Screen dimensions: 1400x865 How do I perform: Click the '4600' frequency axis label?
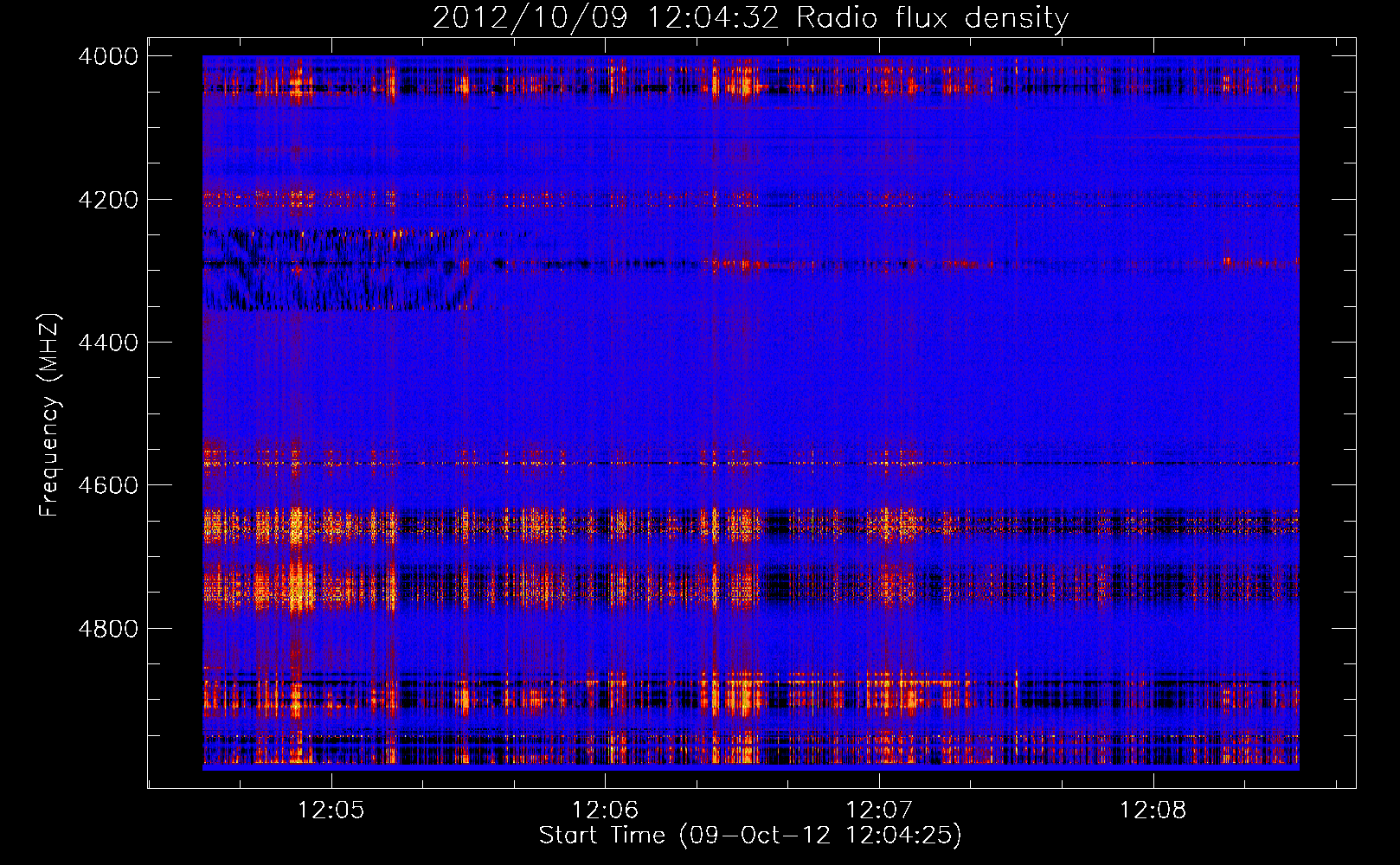pos(108,485)
